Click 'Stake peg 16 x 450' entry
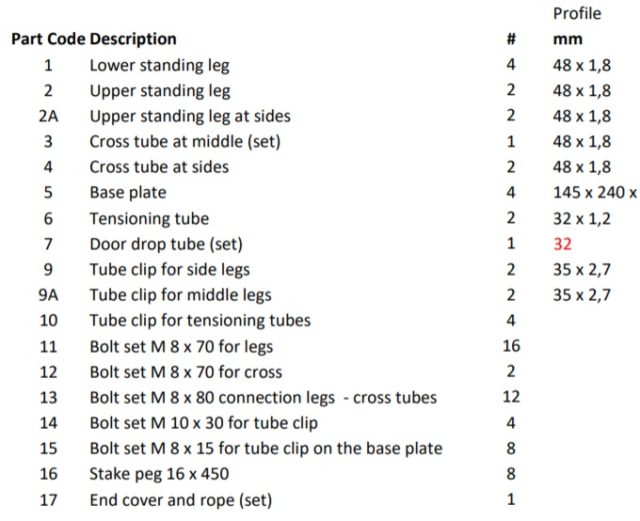640x521 pixels. [159, 474]
